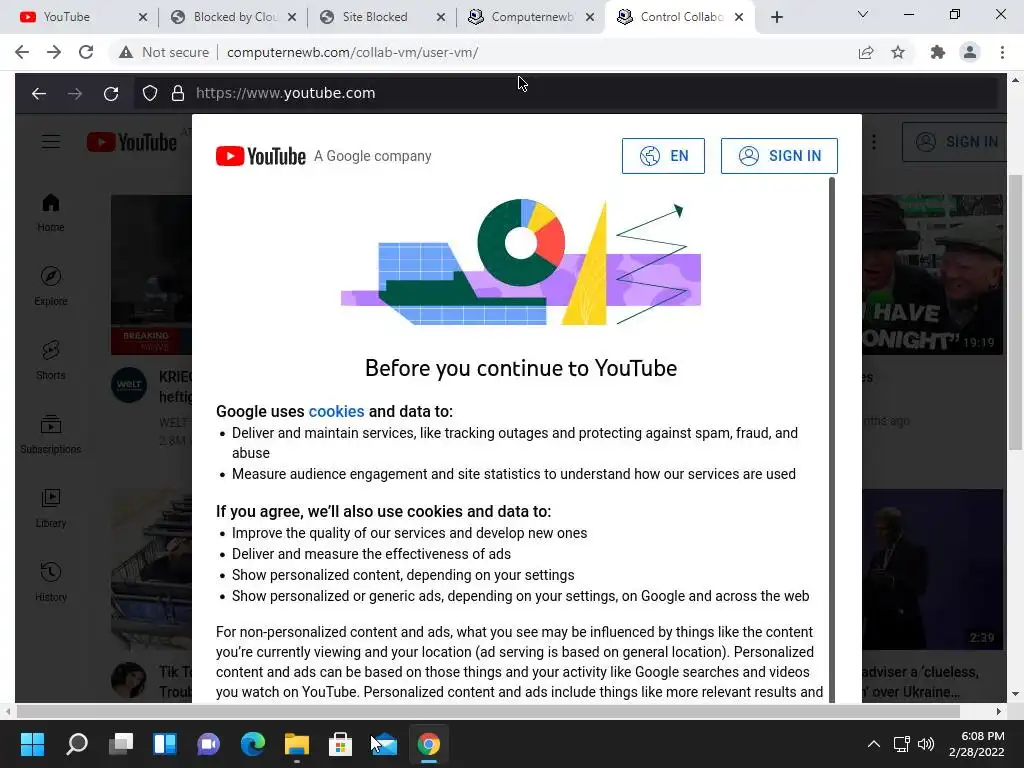The image size is (1024, 768).
Task: Open the clock showing 6:08 PM
Action: pos(977,744)
